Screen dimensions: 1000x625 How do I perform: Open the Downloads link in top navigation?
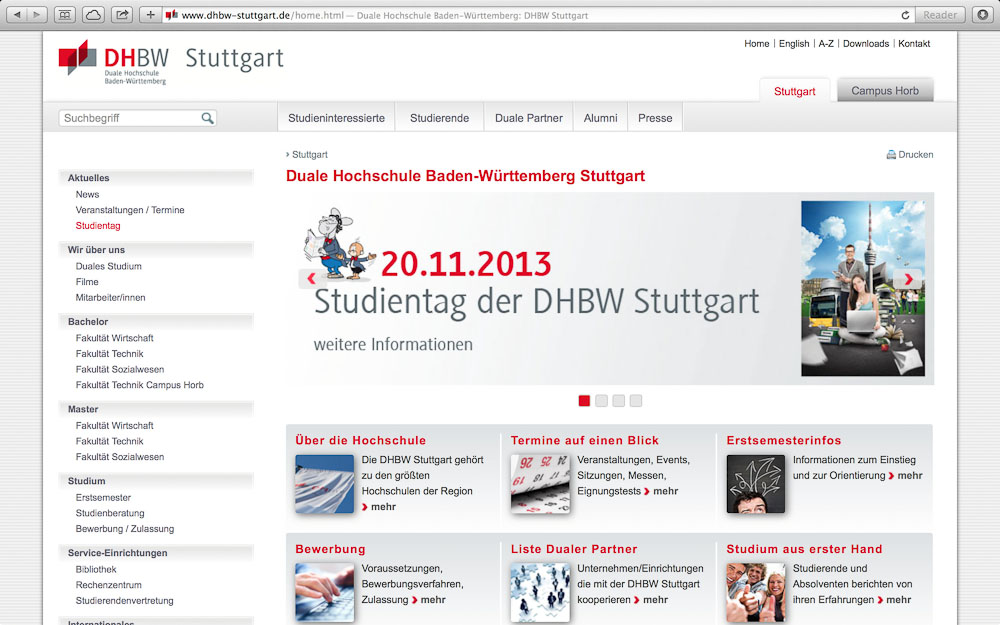point(866,43)
